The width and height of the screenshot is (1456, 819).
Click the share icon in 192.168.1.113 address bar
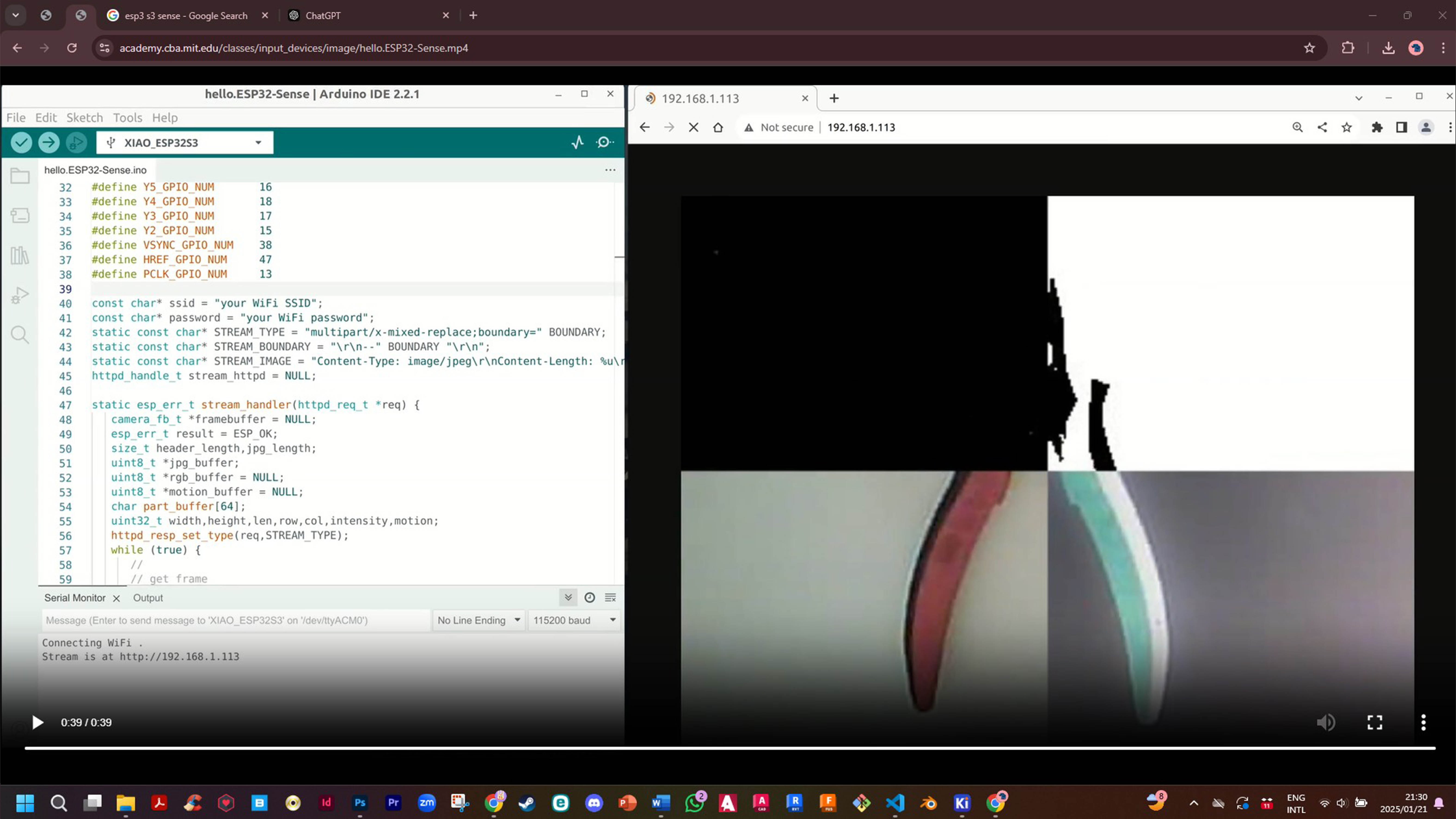[x=1322, y=127]
